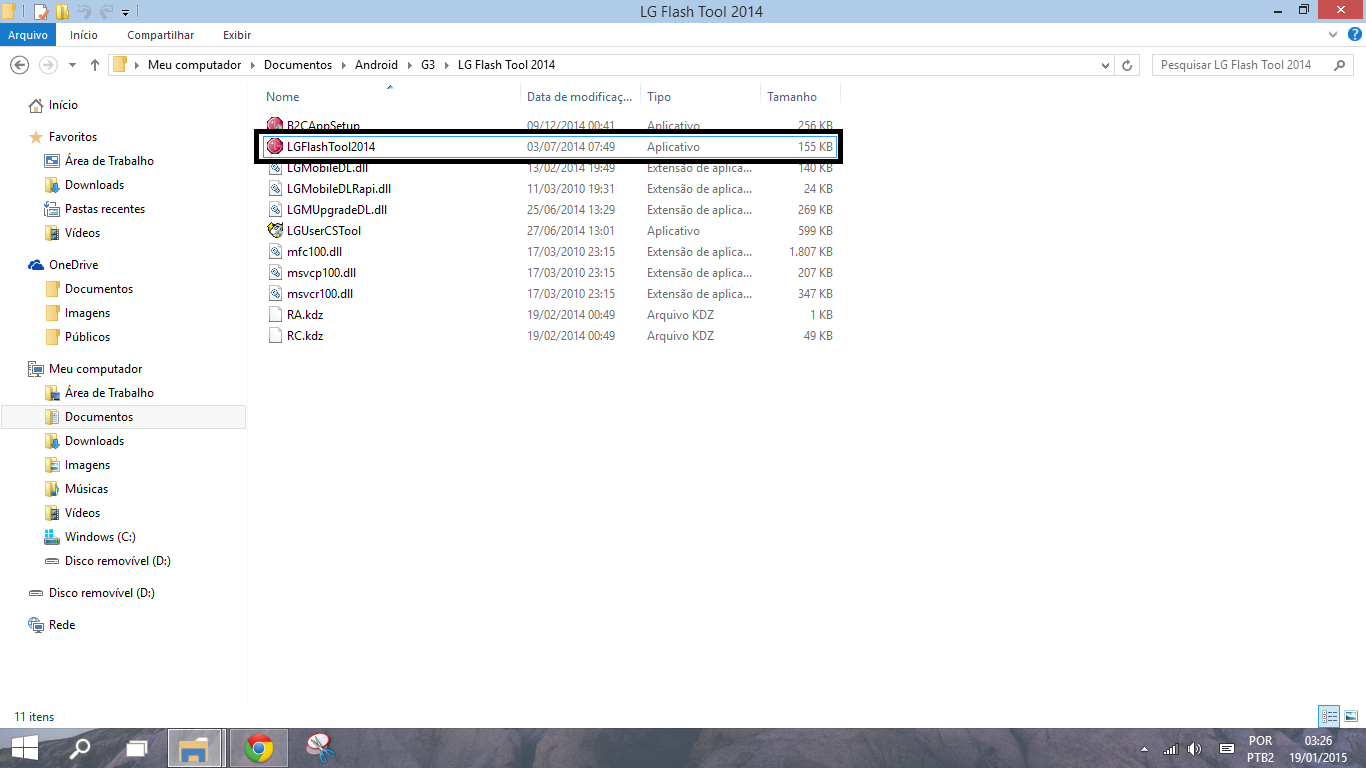
Task: Click the volume speaker tray icon
Action: [1194, 749]
